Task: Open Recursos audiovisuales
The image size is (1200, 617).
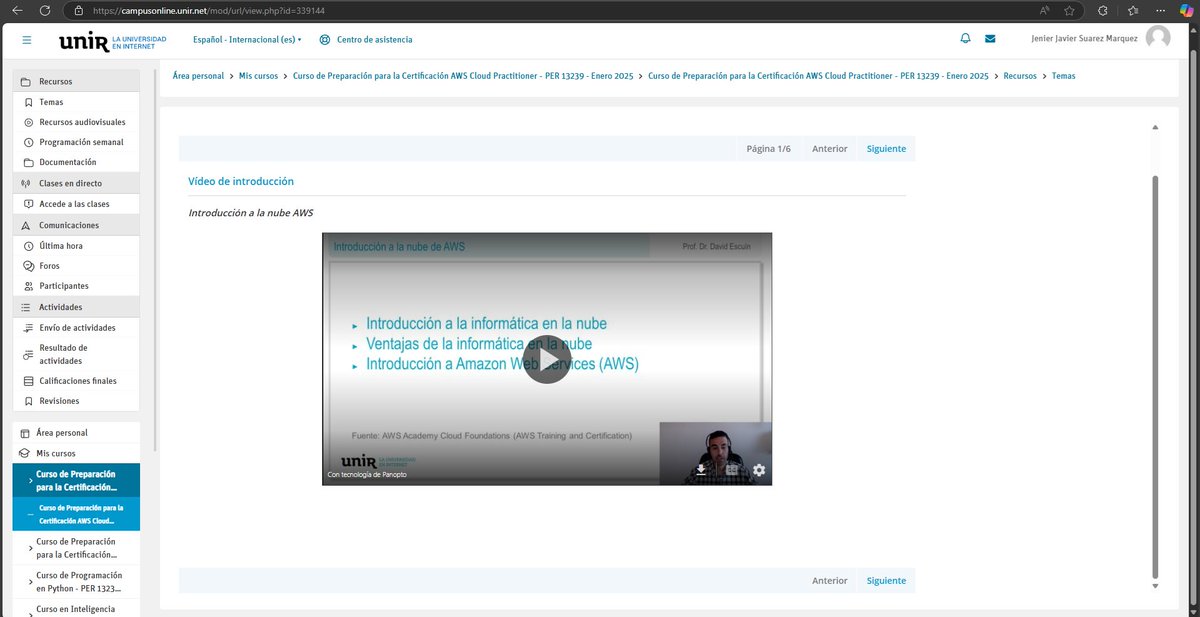Action: (78, 122)
